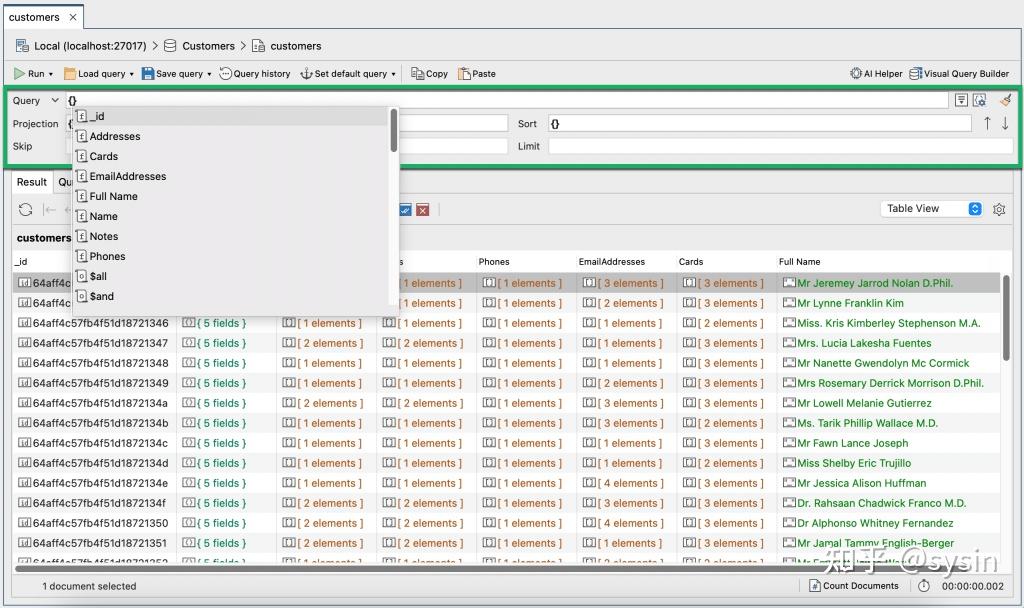Click the sort ascending up arrow
This screenshot has width=1024, height=608.
[x=987, y=123]
